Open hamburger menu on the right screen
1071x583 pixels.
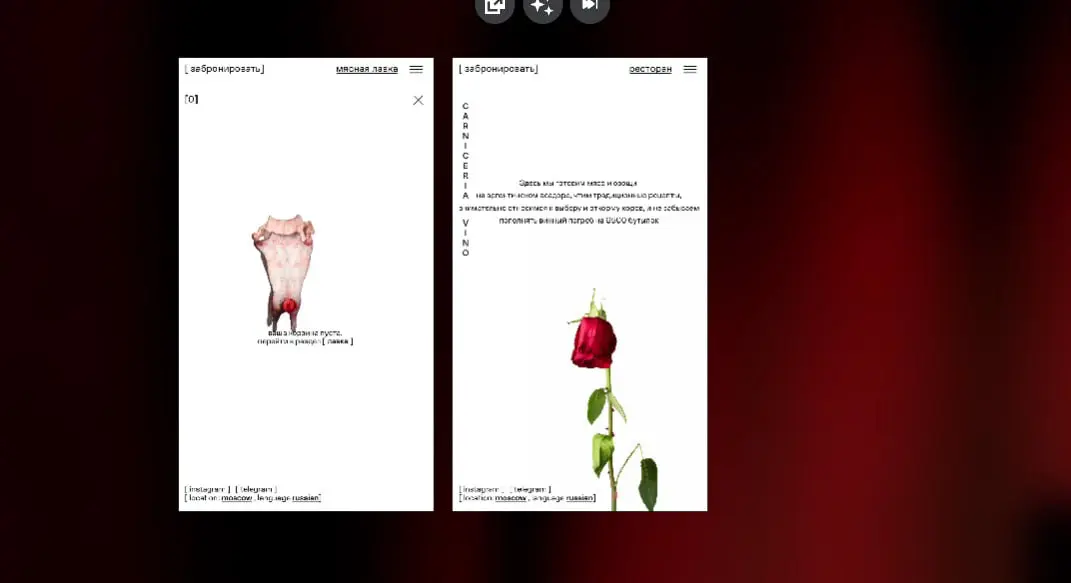(x=690, y=69)
